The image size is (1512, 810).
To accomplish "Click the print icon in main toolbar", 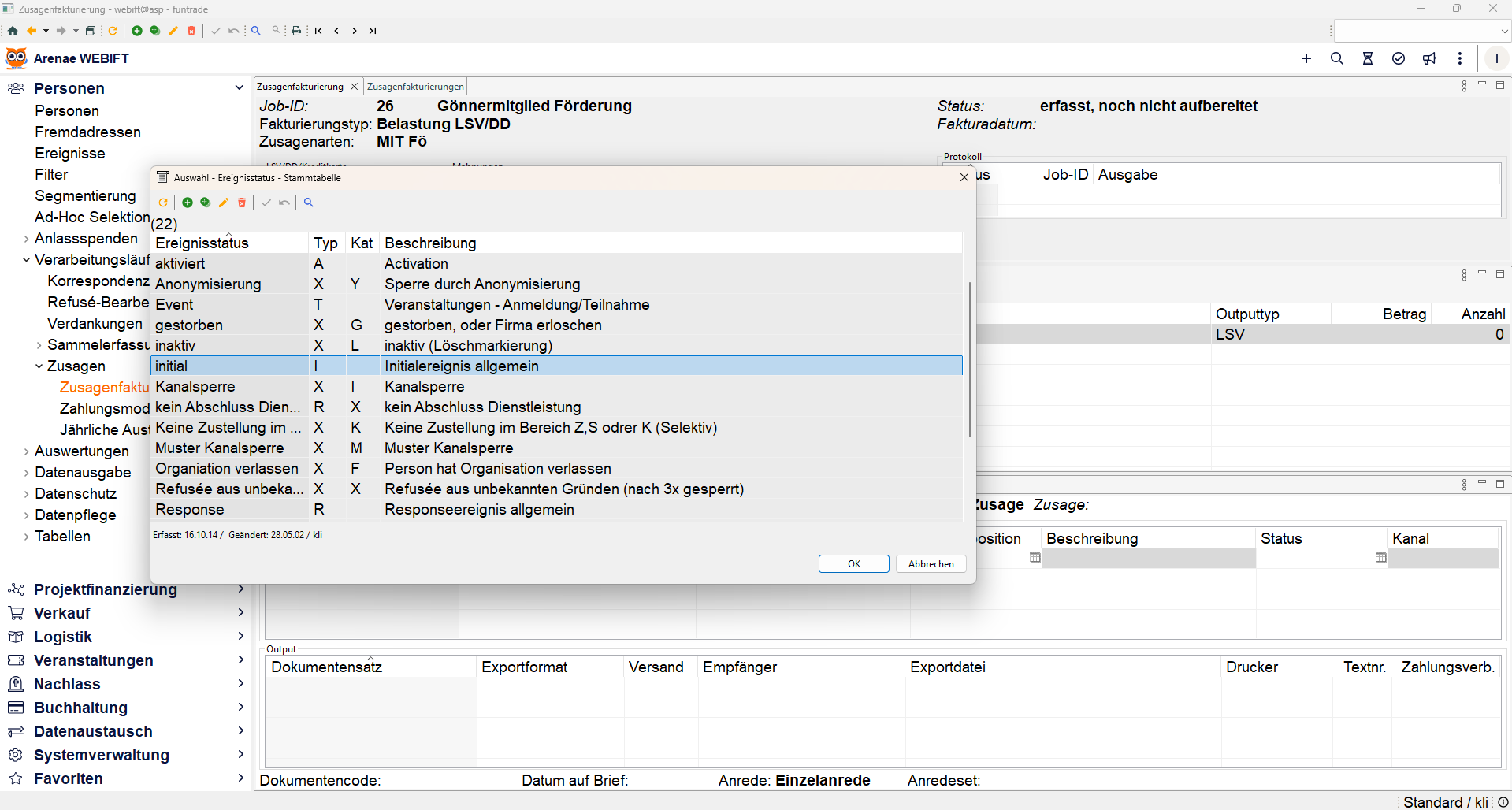I will (x=296, y=31).
